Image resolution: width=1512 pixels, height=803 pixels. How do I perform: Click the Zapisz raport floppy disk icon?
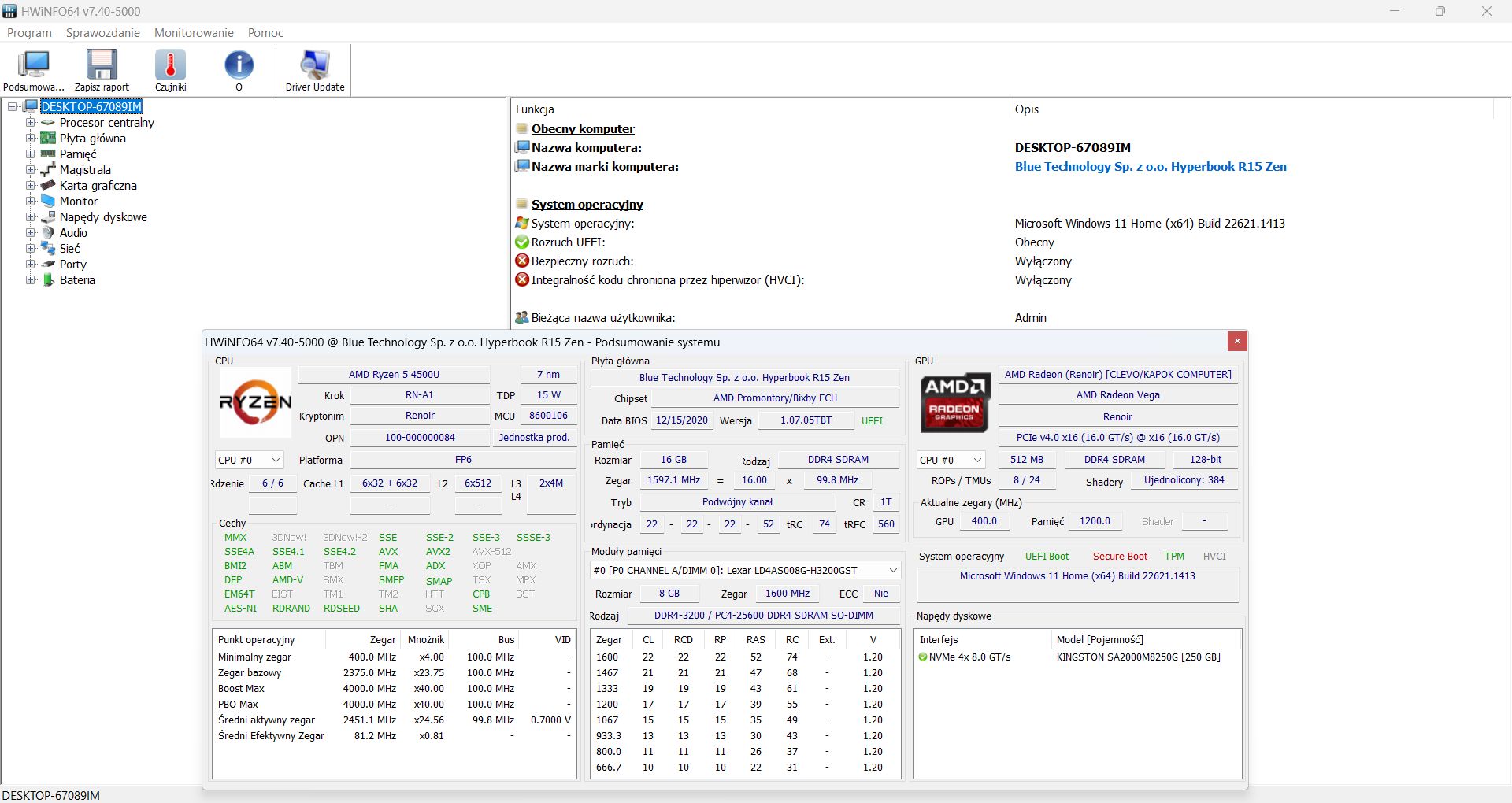point(102,65)
